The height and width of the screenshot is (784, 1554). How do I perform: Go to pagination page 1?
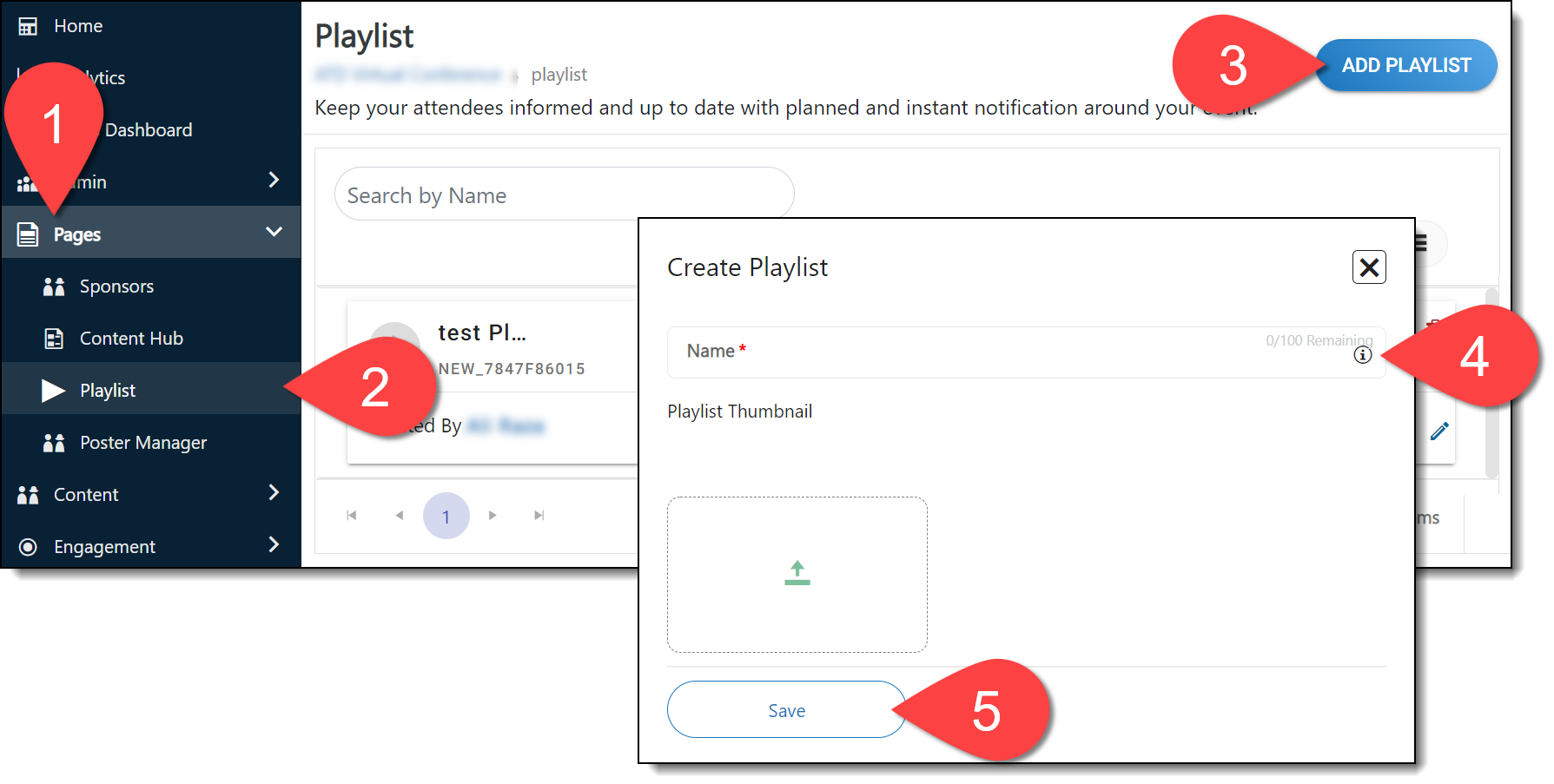click(x=446, y=517)
